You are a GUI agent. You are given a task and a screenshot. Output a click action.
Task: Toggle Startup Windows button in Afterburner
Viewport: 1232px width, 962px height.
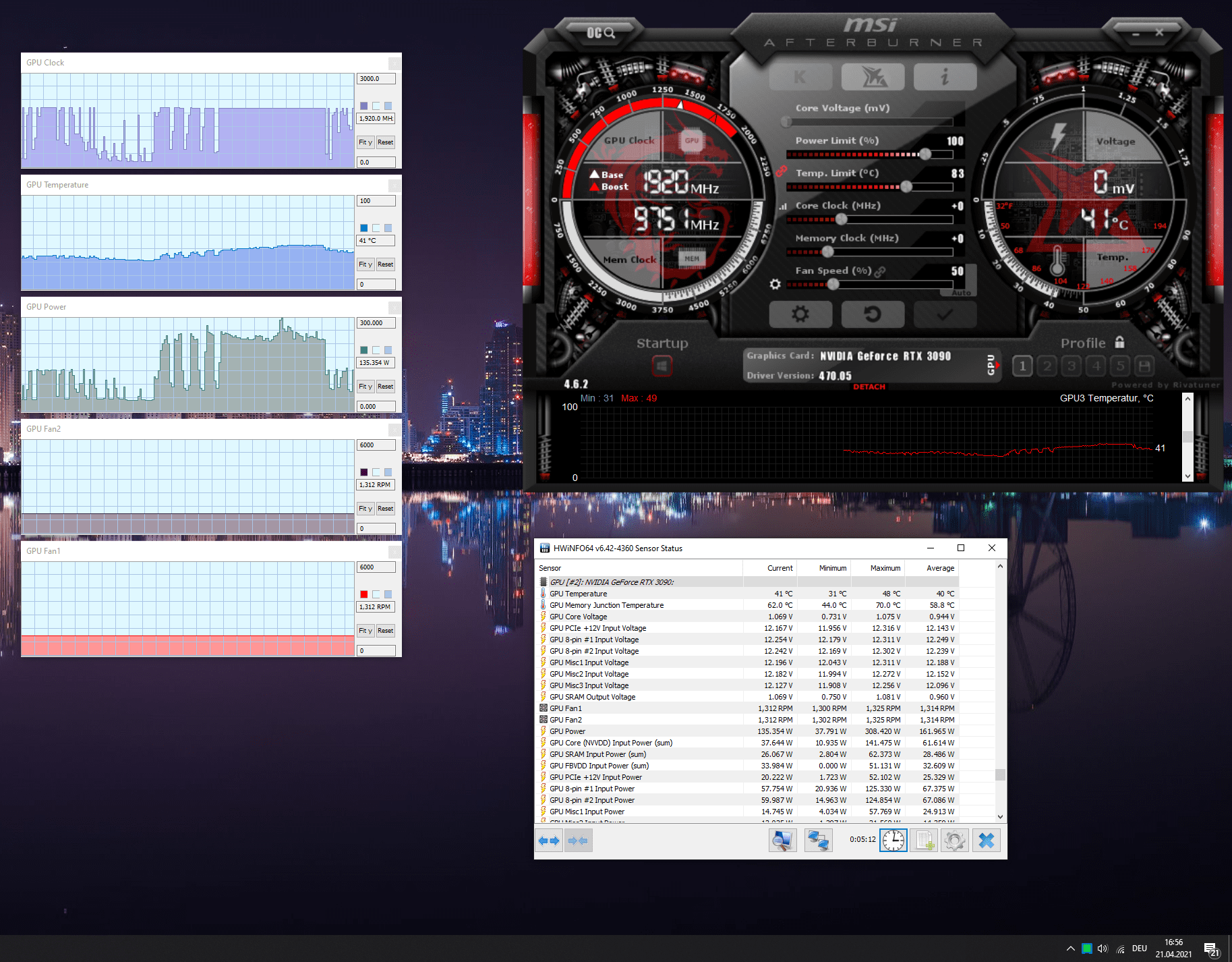[x=662, y=366]
